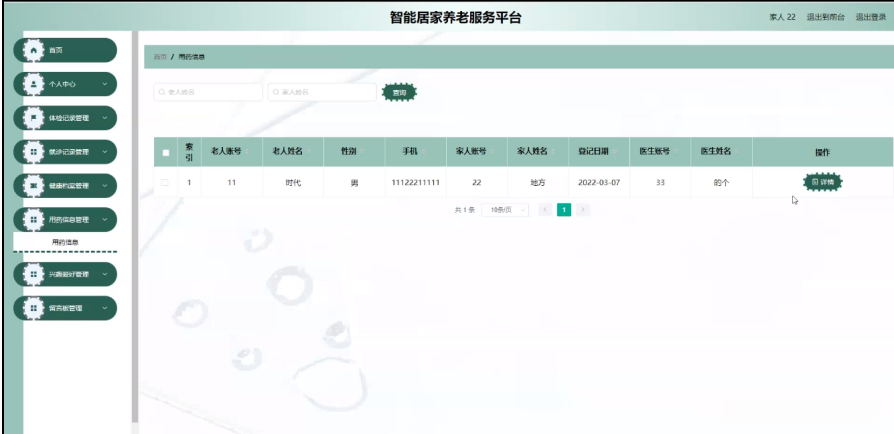The image size is (894, 434).
Task: Sort by 医生账号 column arrows
Action: click(676, 152)
